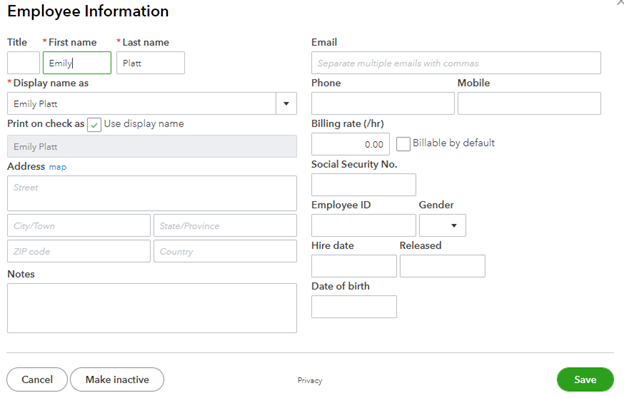Viewport: 624px width, 398px height.
Task: Click the Last name field containing Platt
Action: coord(150,63)
